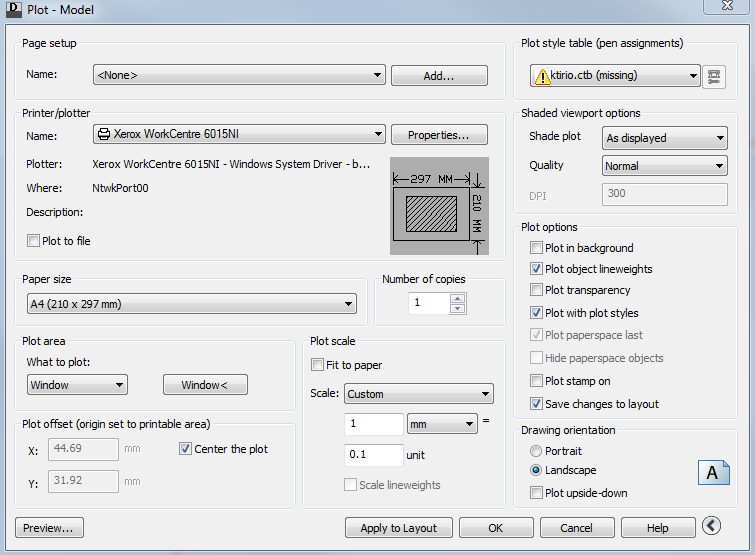Open the Page setup Name dropdown

[239, 75]
